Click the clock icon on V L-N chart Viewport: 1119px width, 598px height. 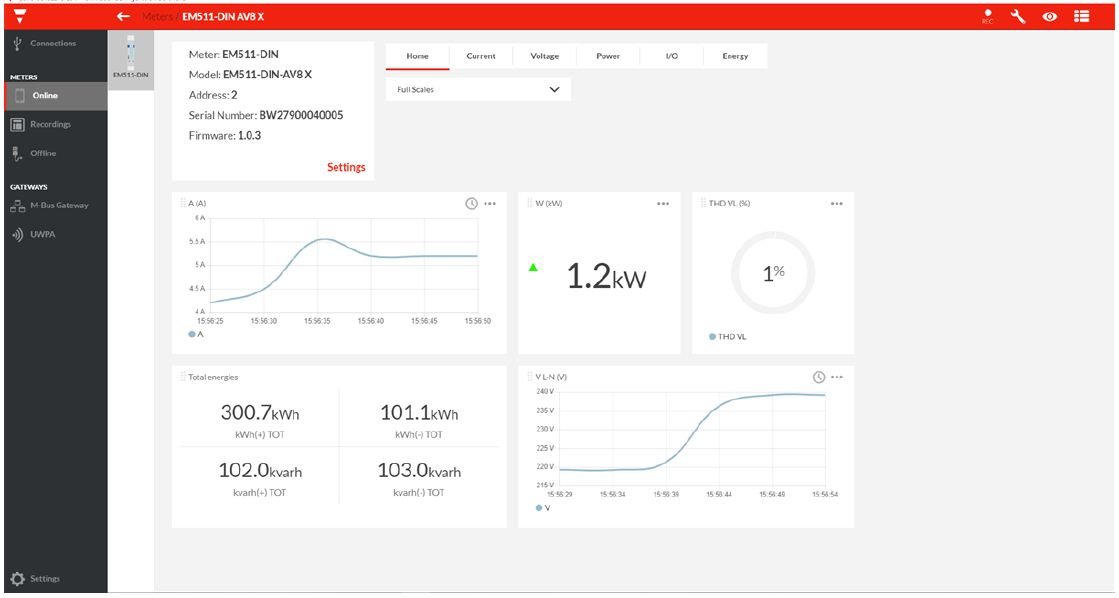pyautogui.click(x=819, y=377)
